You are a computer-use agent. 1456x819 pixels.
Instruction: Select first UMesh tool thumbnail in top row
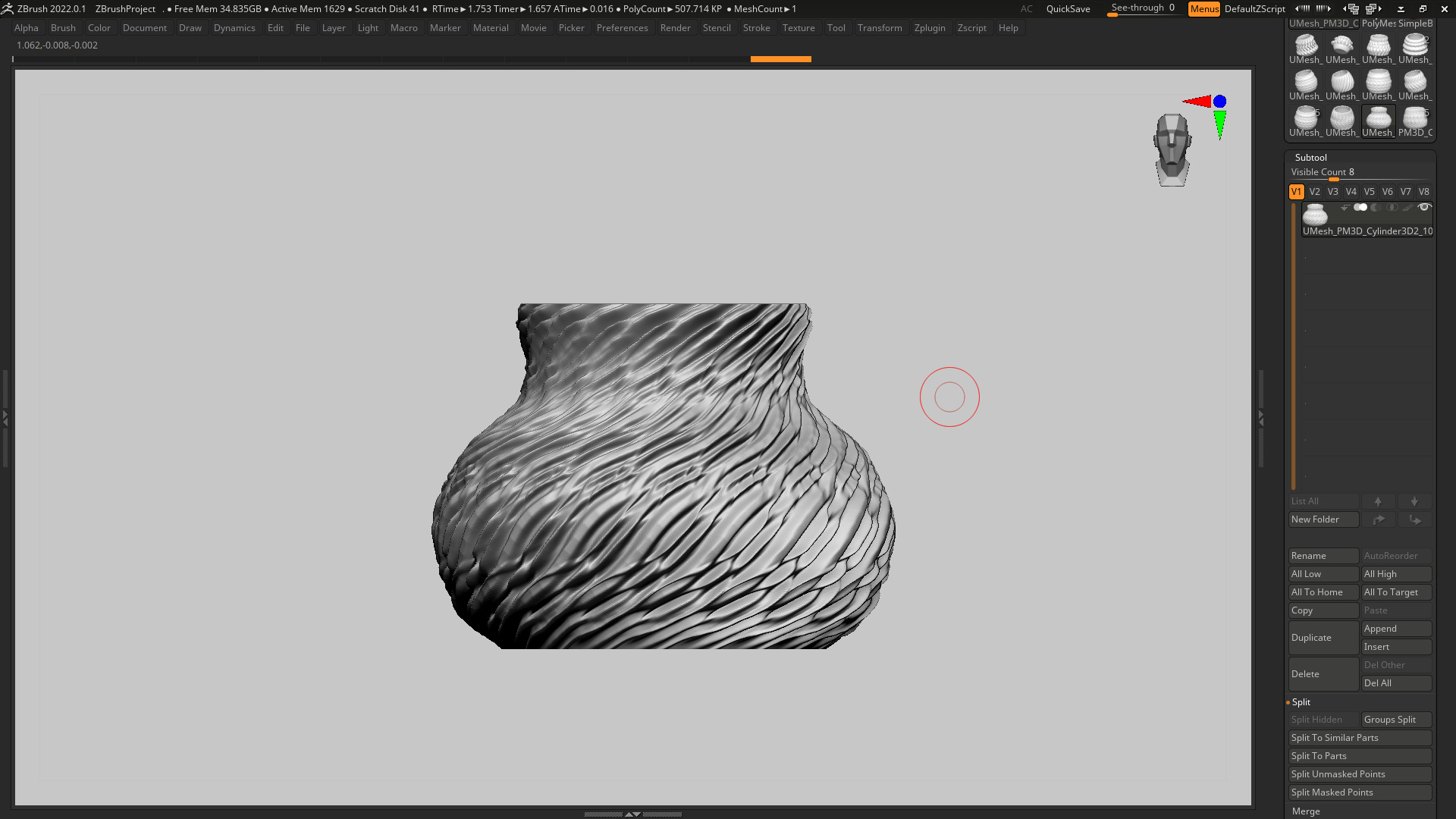coord(1305,49)
